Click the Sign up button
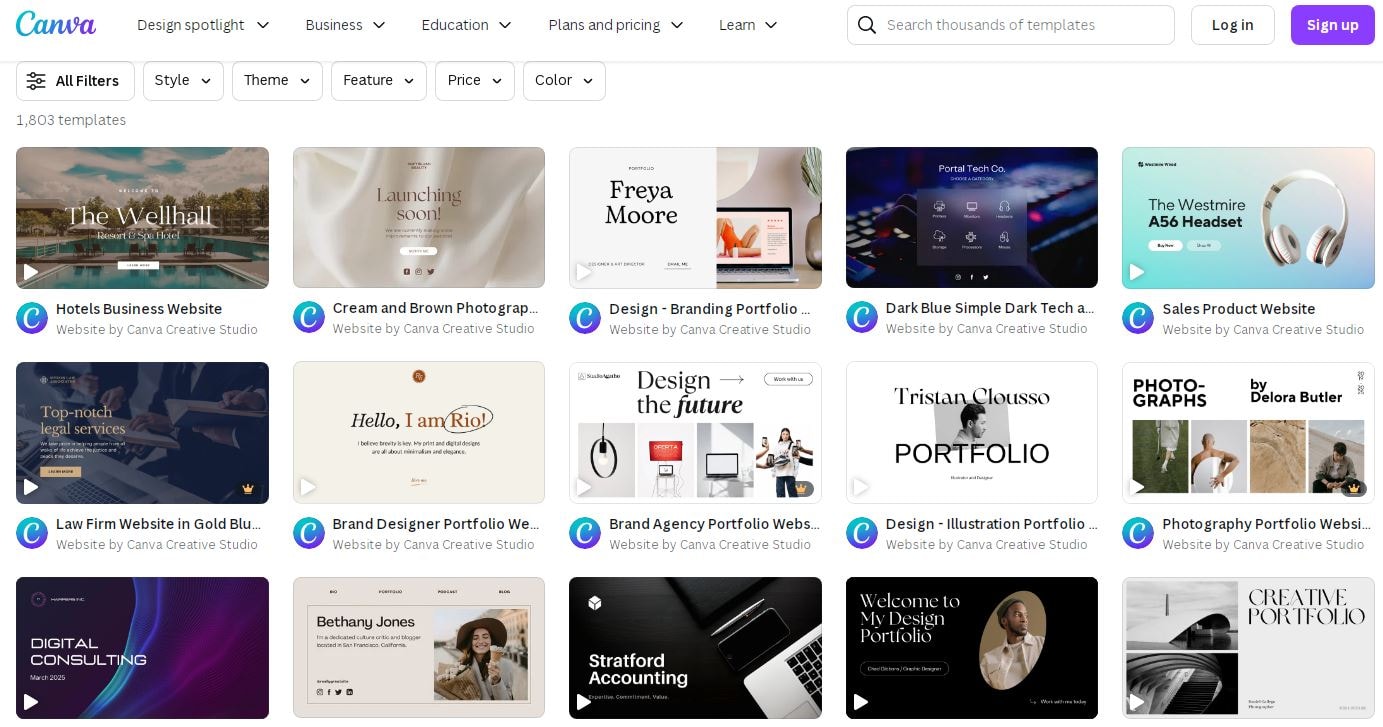Viewport: 1383px width, 727px height. click(x=1332, y=24)
